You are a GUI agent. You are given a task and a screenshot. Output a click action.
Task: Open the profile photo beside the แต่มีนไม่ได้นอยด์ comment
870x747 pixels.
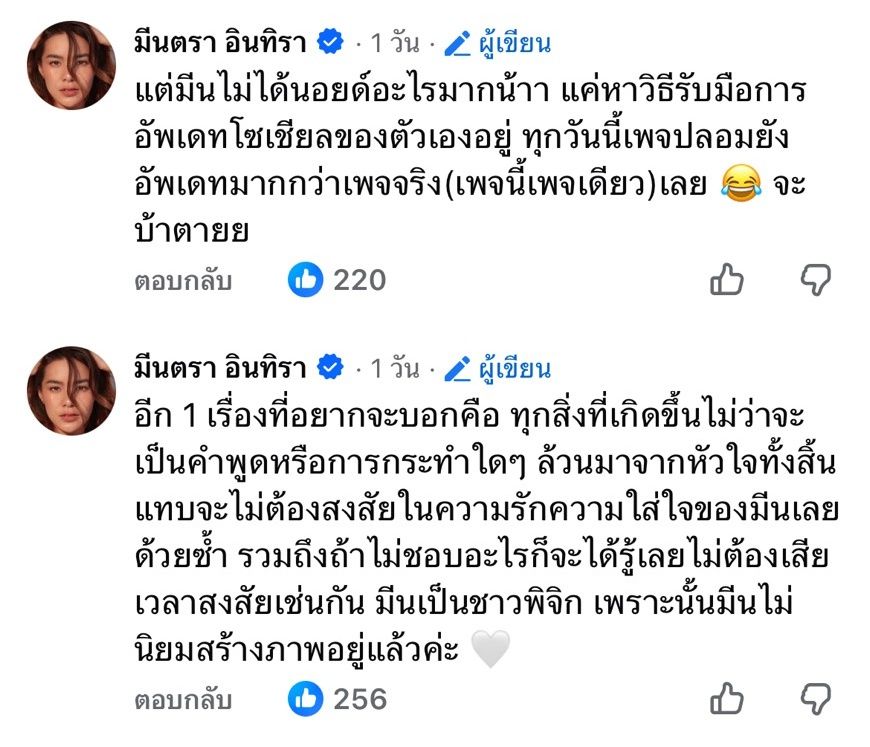pyautogui.click(x=71, y=63)
